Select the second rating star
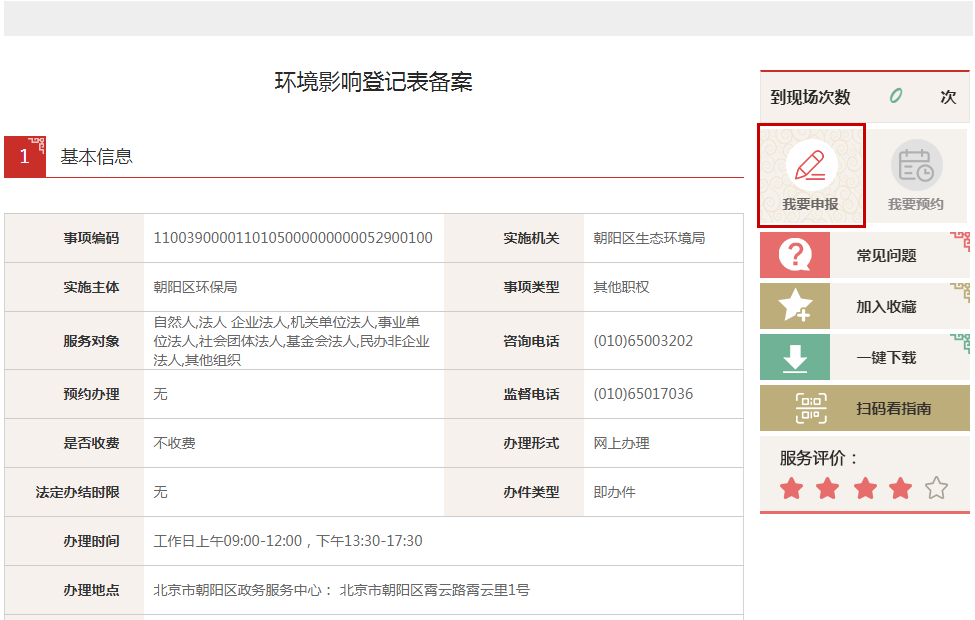 pyautogui.click(x=827, y=488)
